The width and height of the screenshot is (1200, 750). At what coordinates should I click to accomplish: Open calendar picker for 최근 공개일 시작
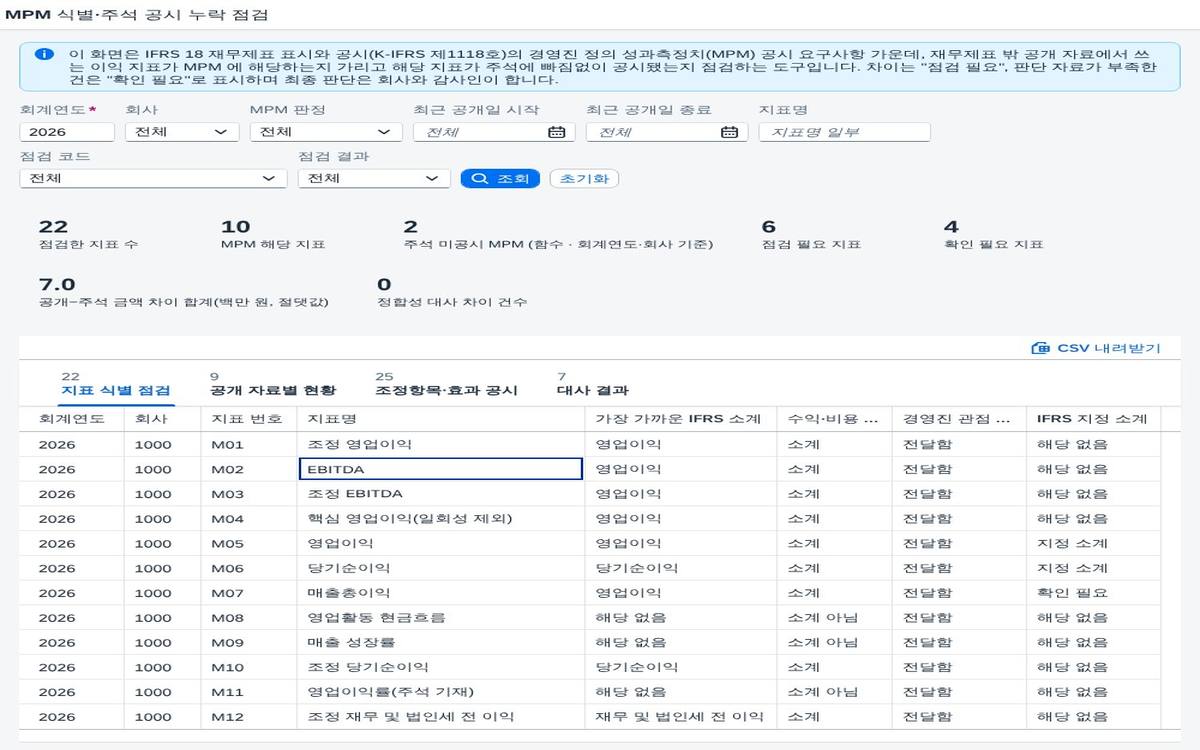(x=556, y=132)
